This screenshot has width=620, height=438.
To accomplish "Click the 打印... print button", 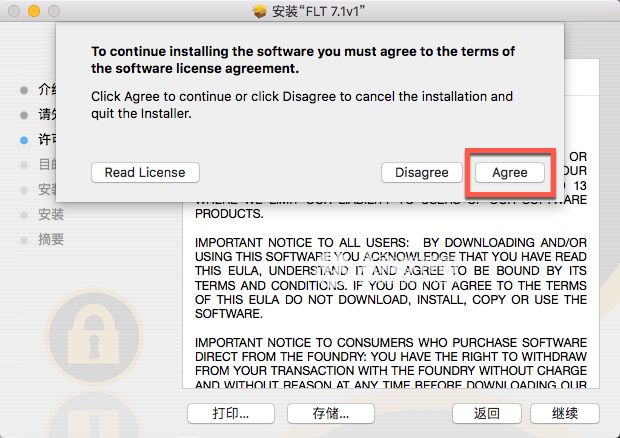I will [231, 413].
